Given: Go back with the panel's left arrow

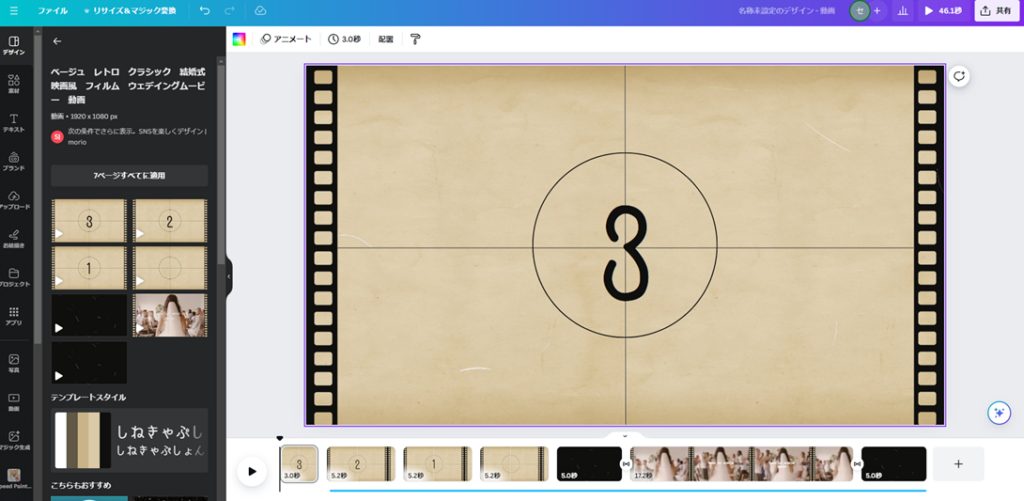Looking at the screenshot, I should pos(57,41).
